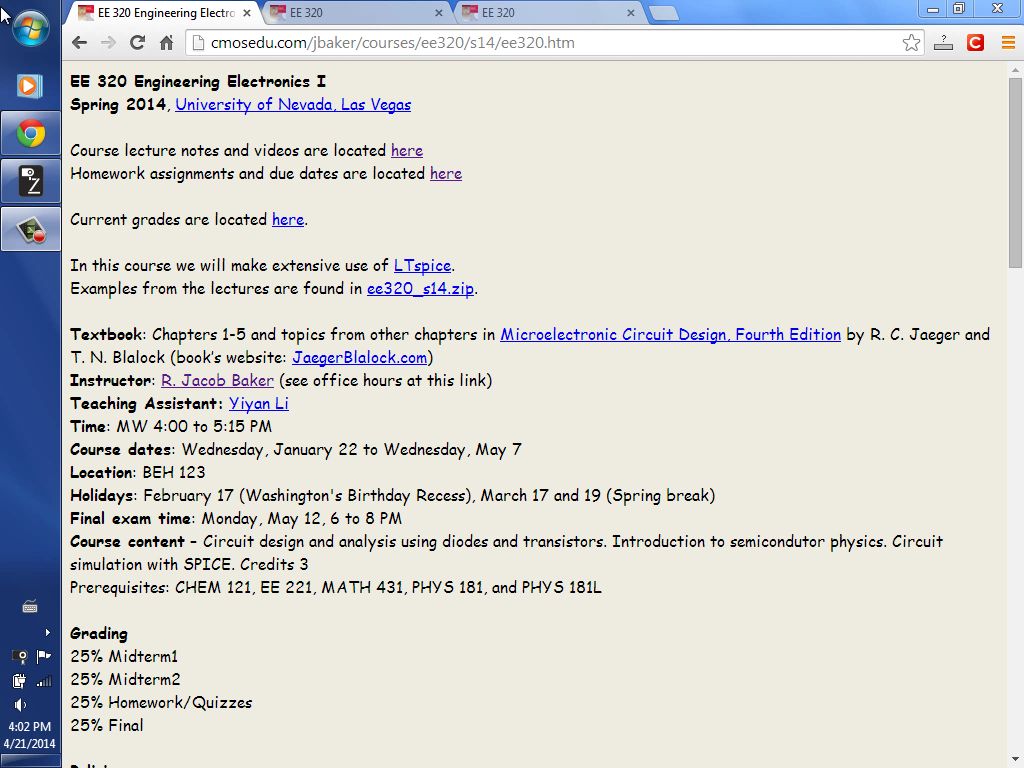Close the third EE 320 tab
Screen dimensions: 1024x768
[x=630, y=13]
